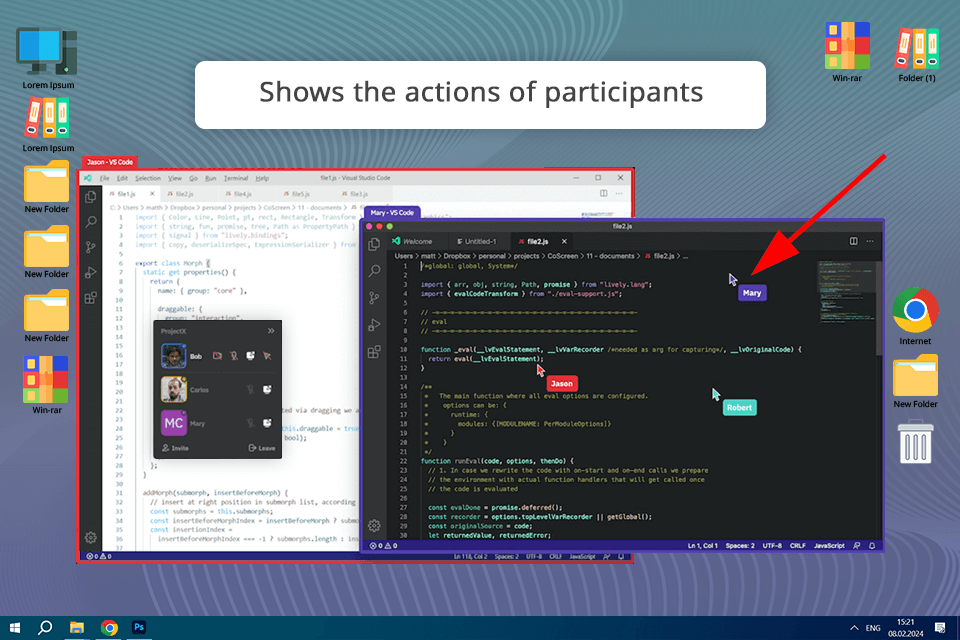Image resolution: width=960 pixels, height=640 pixels.
Task: Split editor in Mary's VS Code window
Action: 853,241
